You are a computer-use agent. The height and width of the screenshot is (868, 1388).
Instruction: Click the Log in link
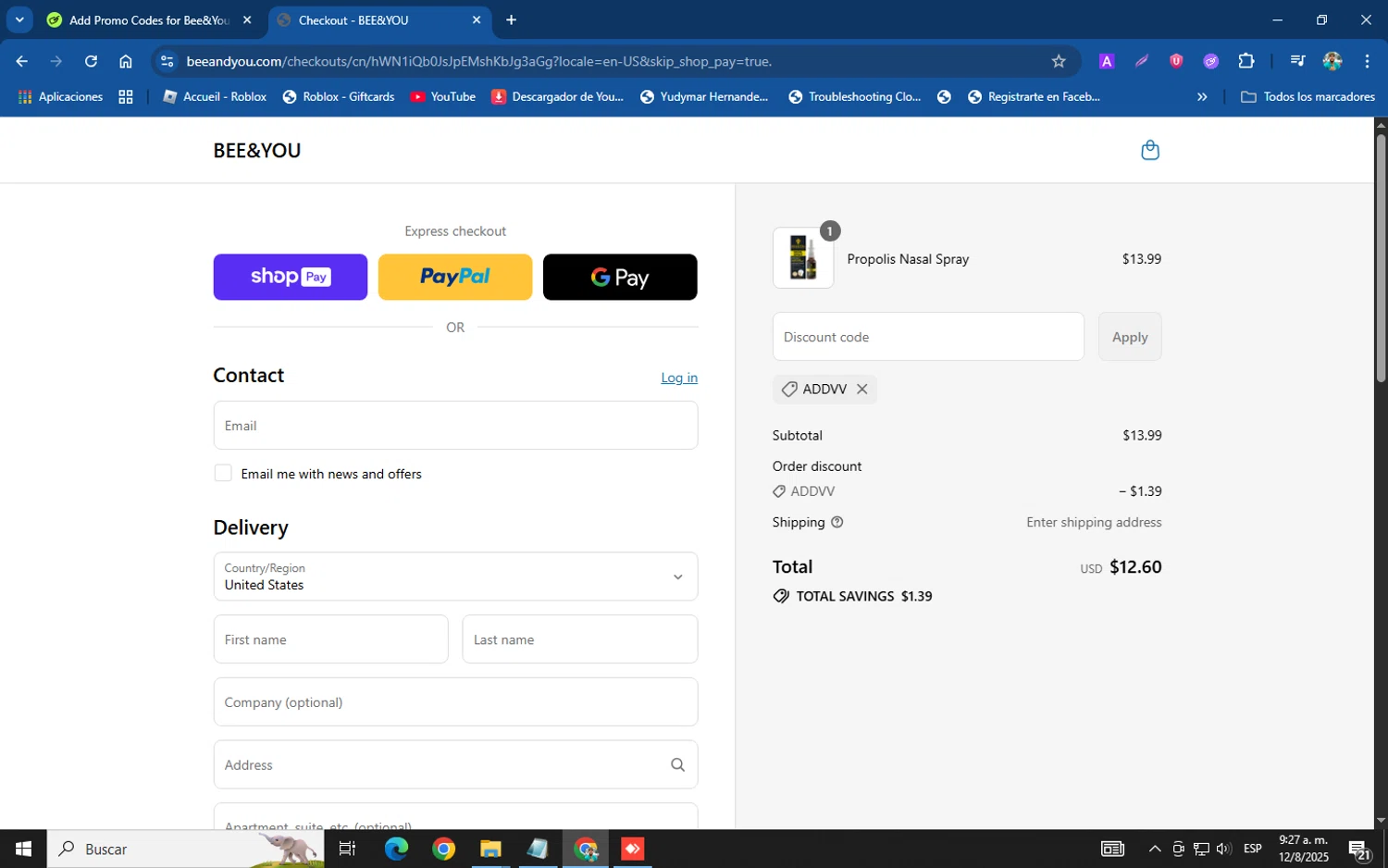coord(679,378)
